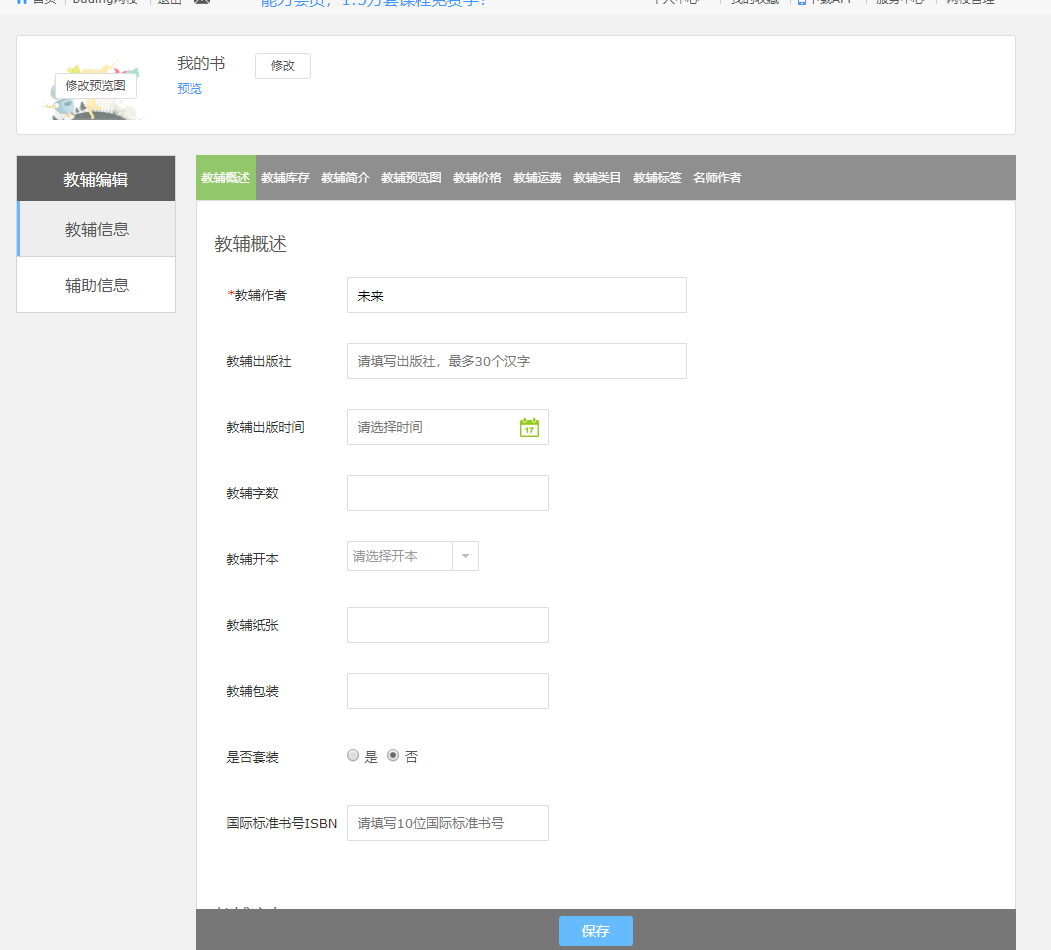Click the 修改 button beside 我的书
This screenshot has width=1051, height=950.
283,66
